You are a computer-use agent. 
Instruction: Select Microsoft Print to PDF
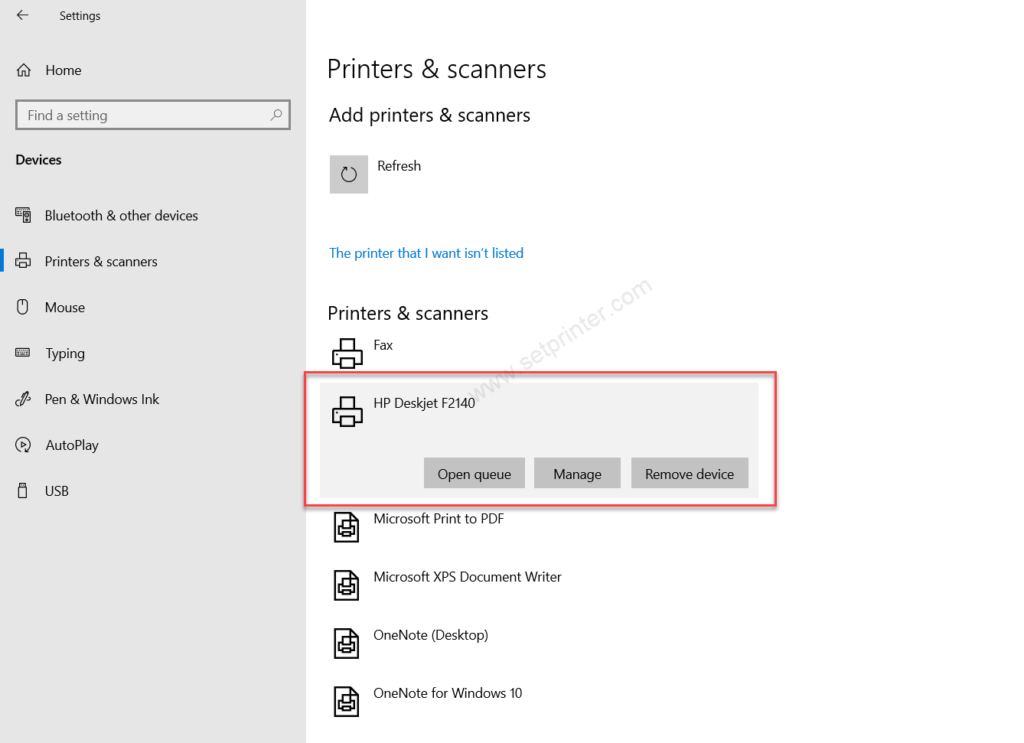(439, 518)
